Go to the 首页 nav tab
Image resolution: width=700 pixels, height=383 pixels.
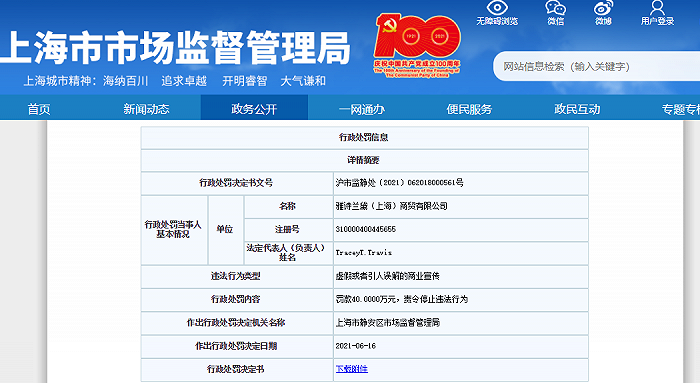coord(39,109)
